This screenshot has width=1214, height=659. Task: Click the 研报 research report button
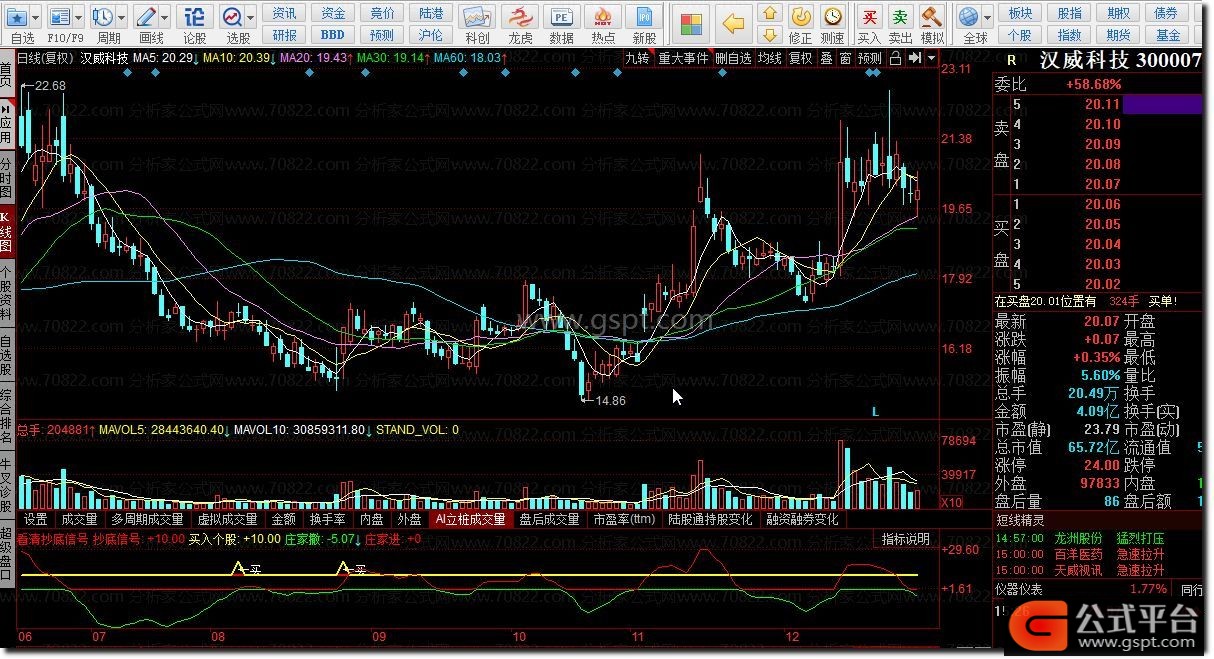284,35
